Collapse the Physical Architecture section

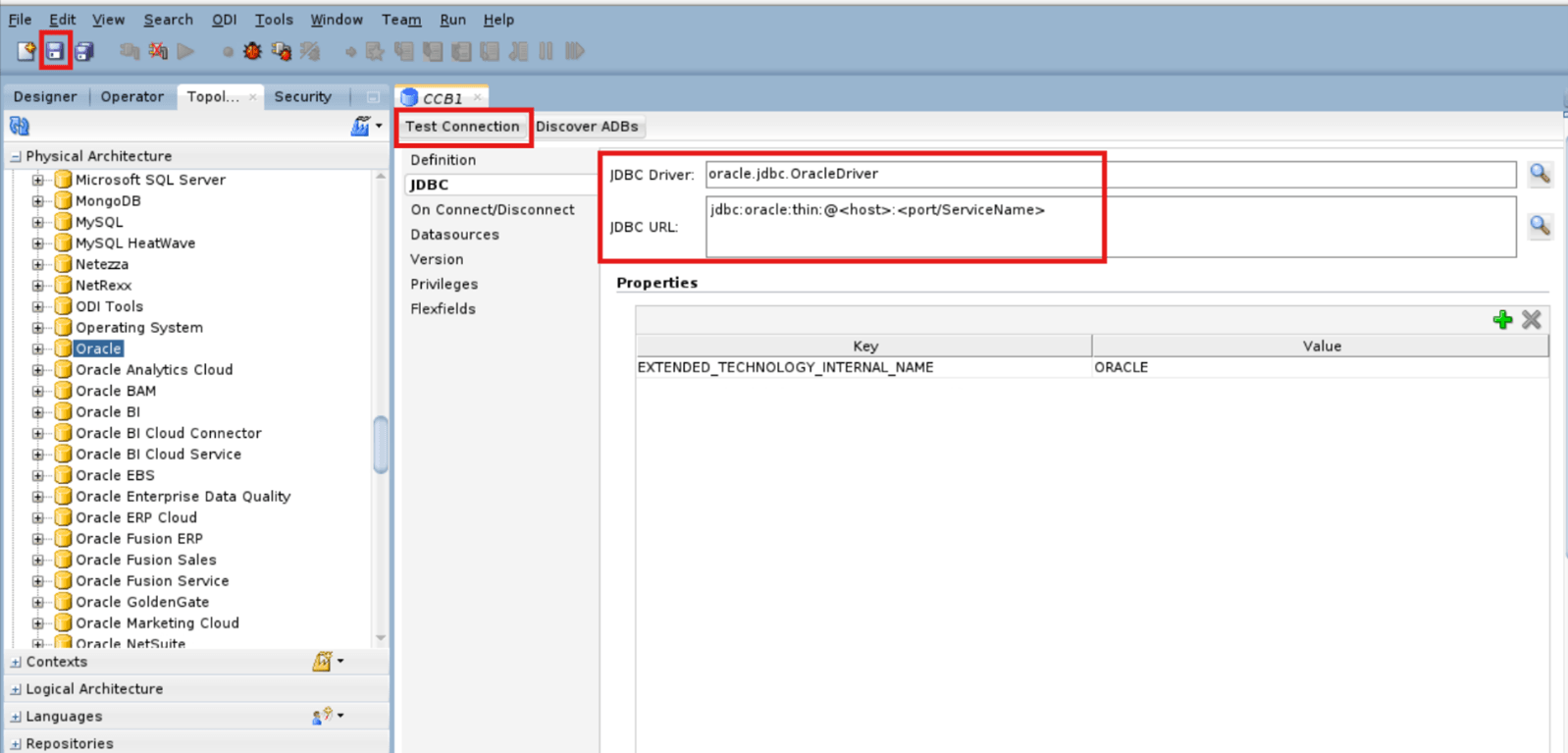pos(16,156)
